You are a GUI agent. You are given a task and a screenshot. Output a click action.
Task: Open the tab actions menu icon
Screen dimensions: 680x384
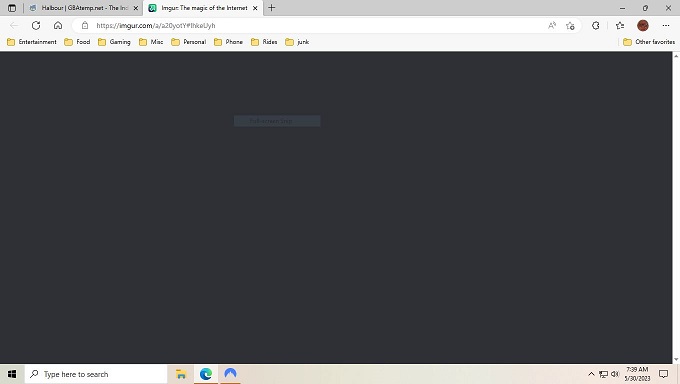pos(12,8)
